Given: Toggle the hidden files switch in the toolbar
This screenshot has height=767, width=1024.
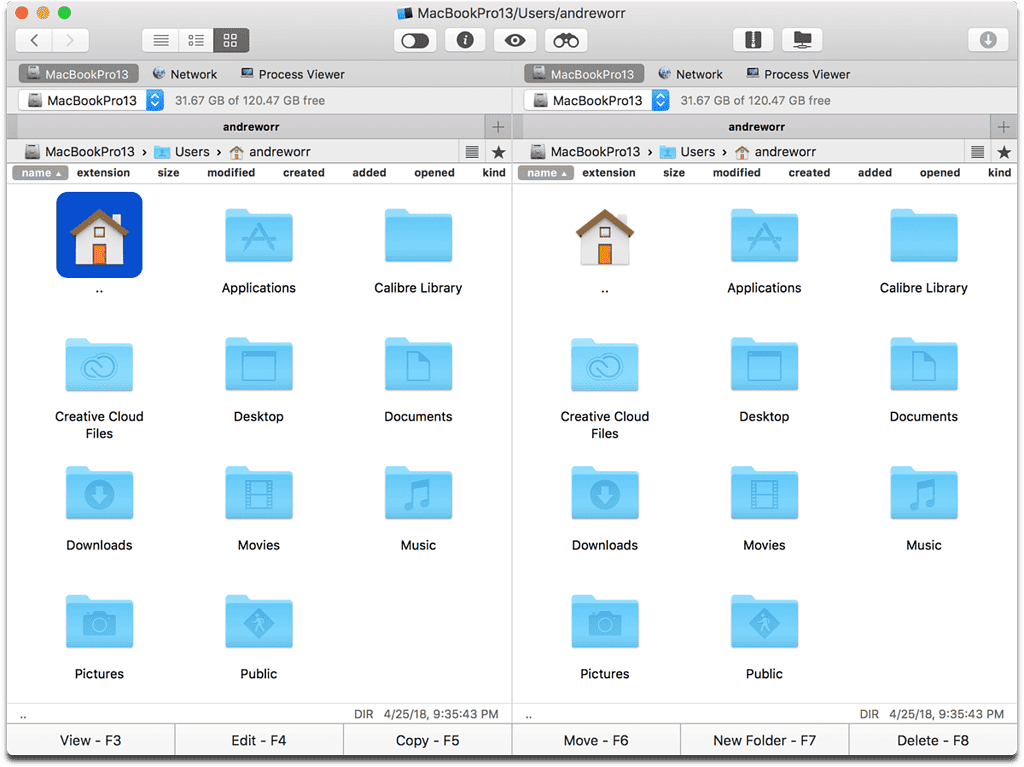Looking at the screenshot, I should [x=415, y=40].
